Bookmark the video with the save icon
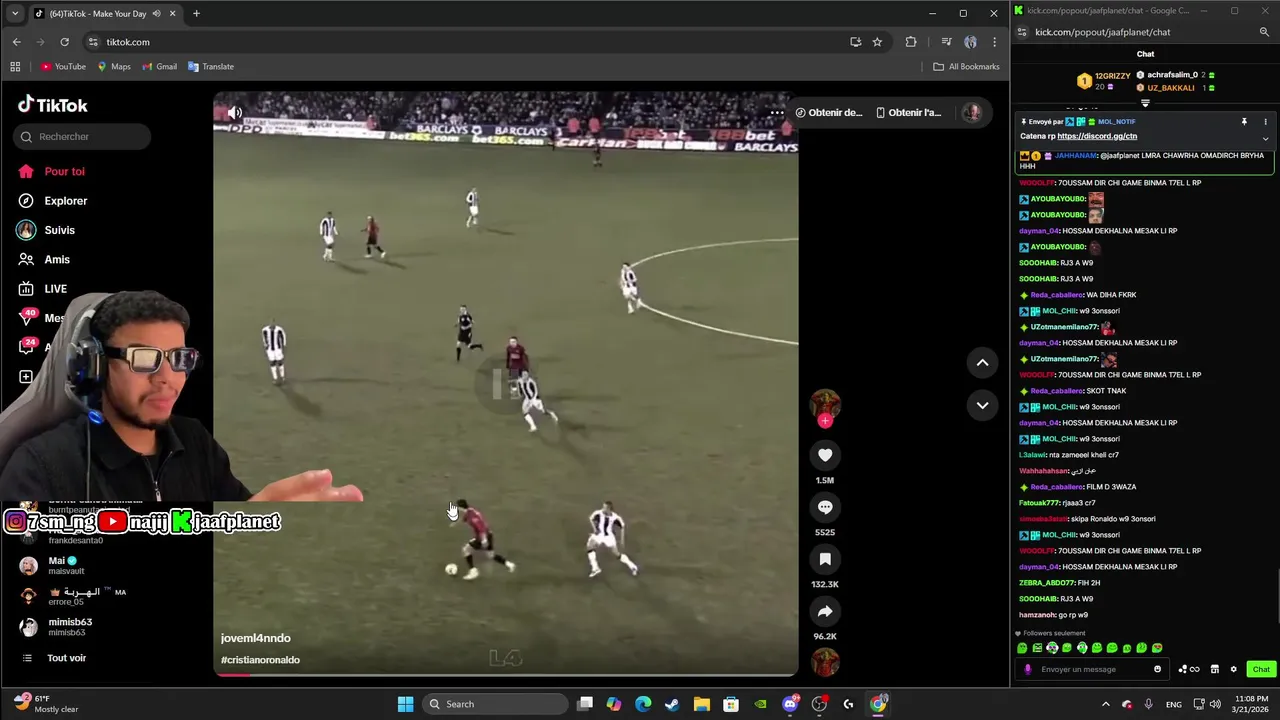Viewport: 1280px width, 720px height. 825,559
